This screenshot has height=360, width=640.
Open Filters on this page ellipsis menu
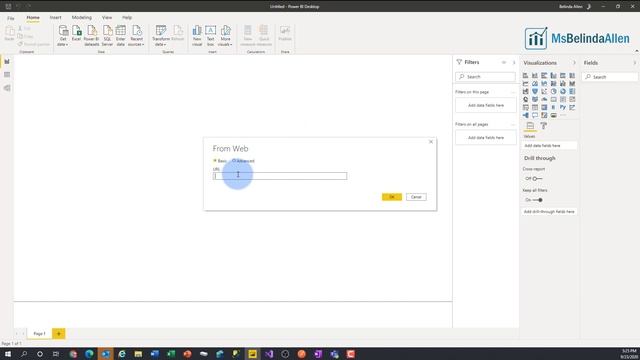pos(513,92)
